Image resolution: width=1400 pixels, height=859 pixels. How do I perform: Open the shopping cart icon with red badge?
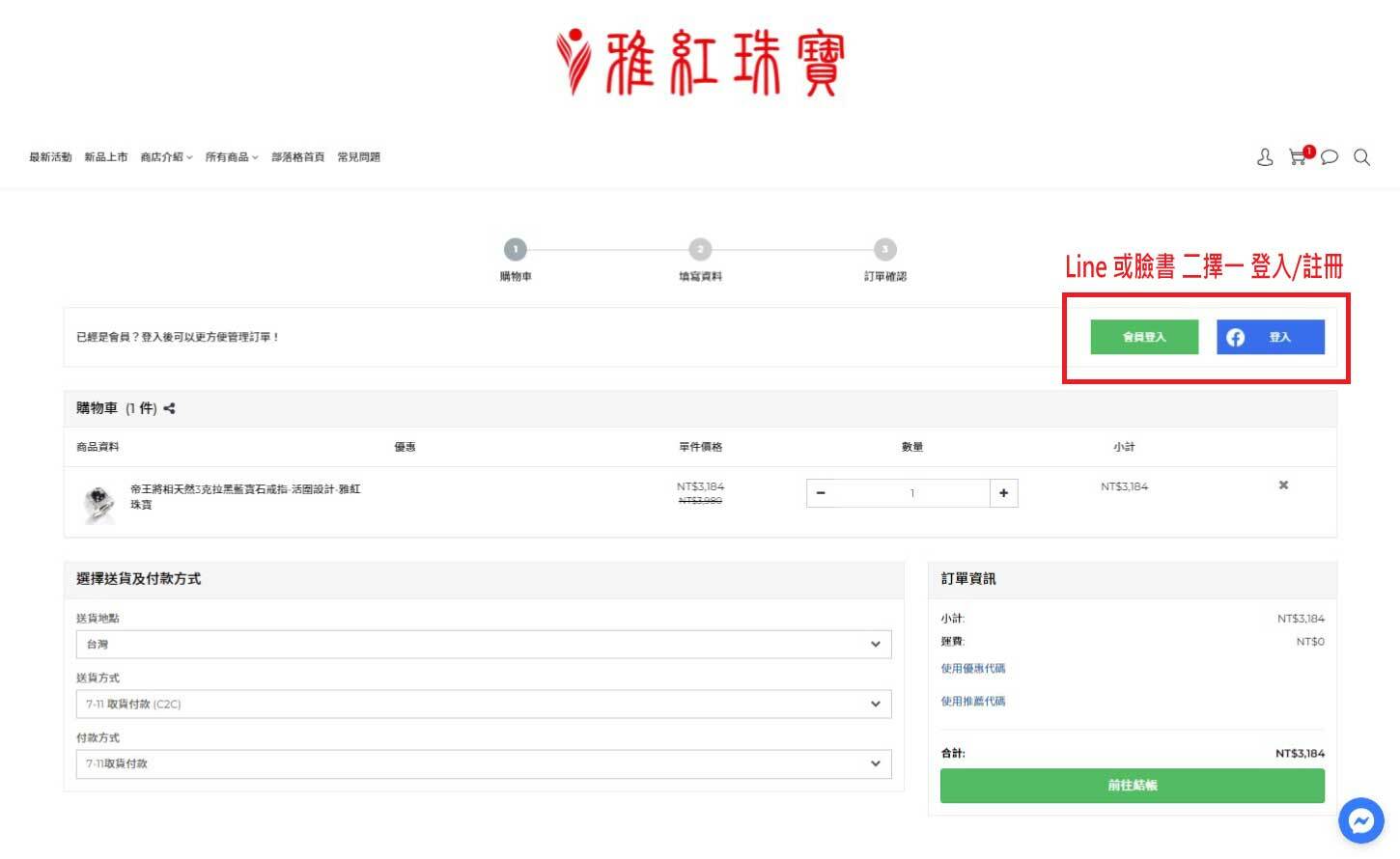point(1297,157)
